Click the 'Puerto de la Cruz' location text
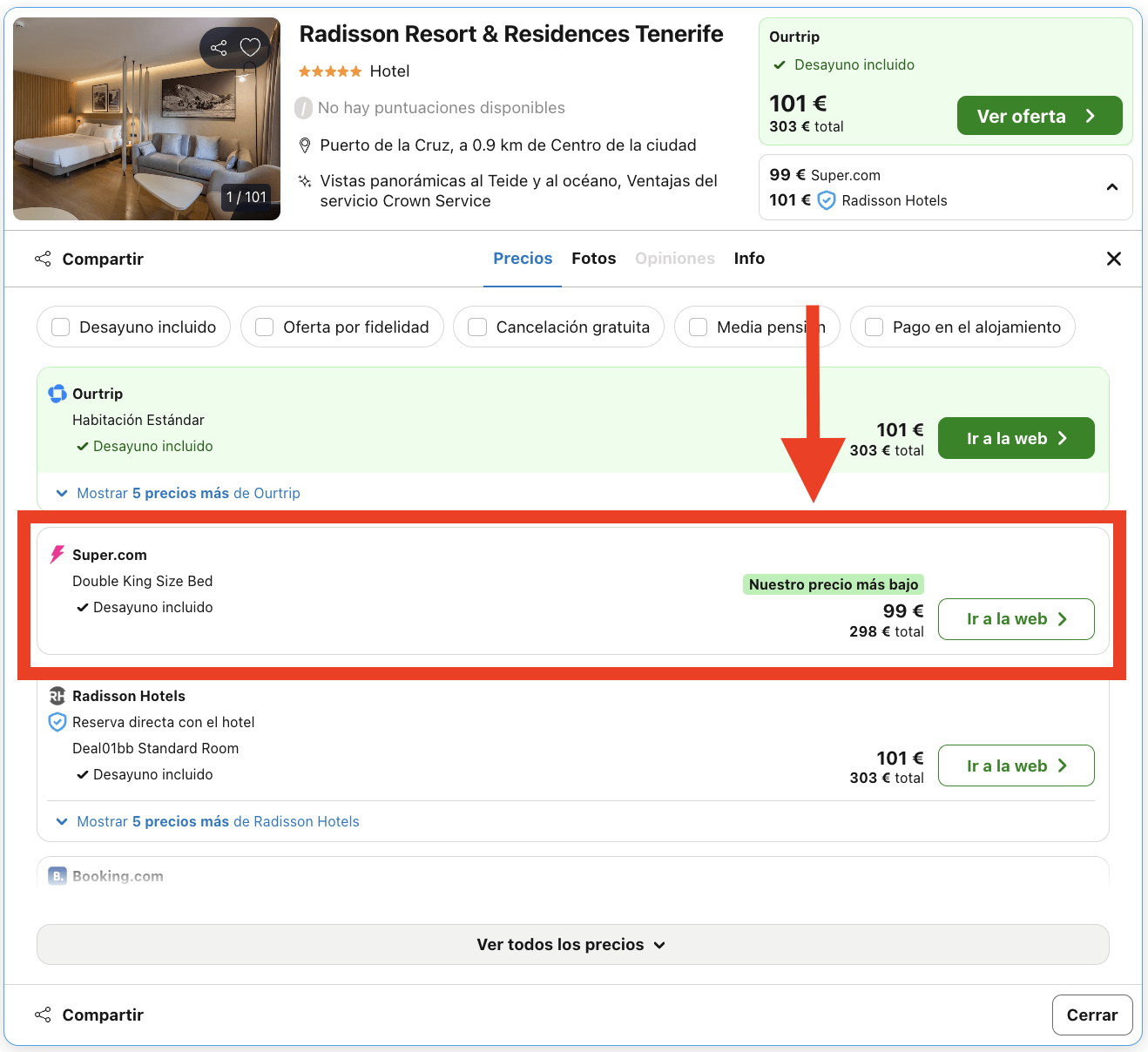This screenshot has height=1052, width=1148. (x=509, y=145)
